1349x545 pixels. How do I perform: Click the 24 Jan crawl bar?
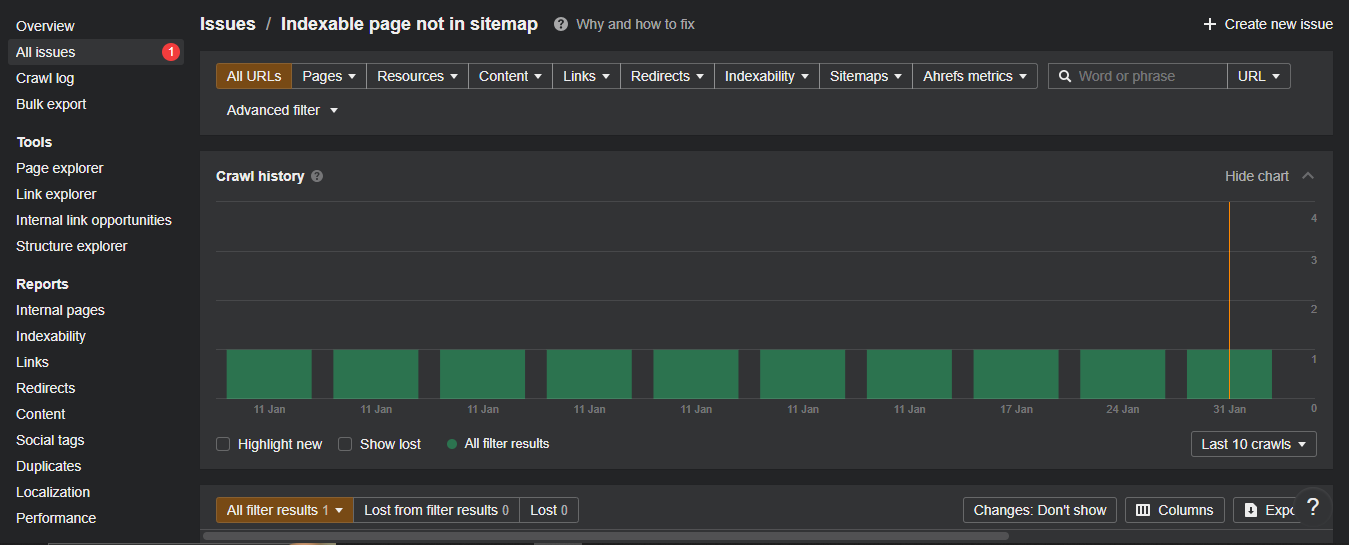(x=1123, y=374)
